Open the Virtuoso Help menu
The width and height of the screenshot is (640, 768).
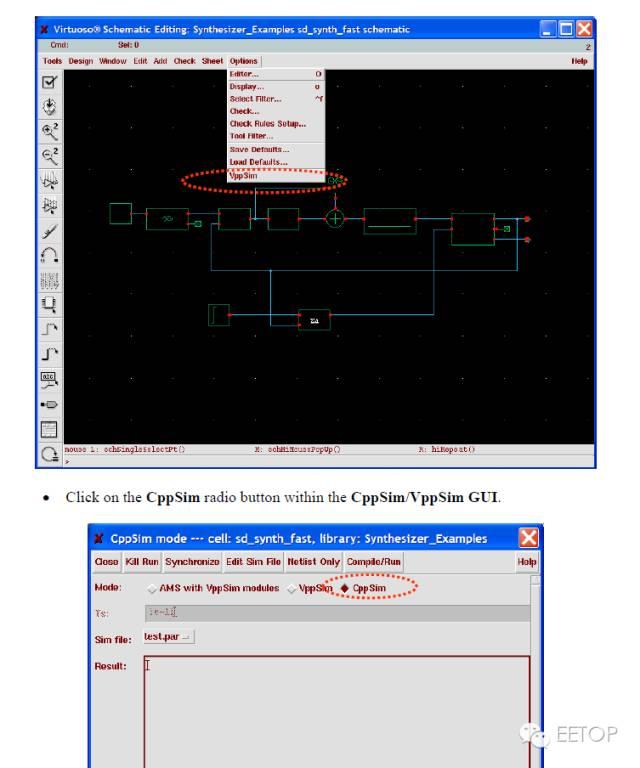[x=579, y=61]
